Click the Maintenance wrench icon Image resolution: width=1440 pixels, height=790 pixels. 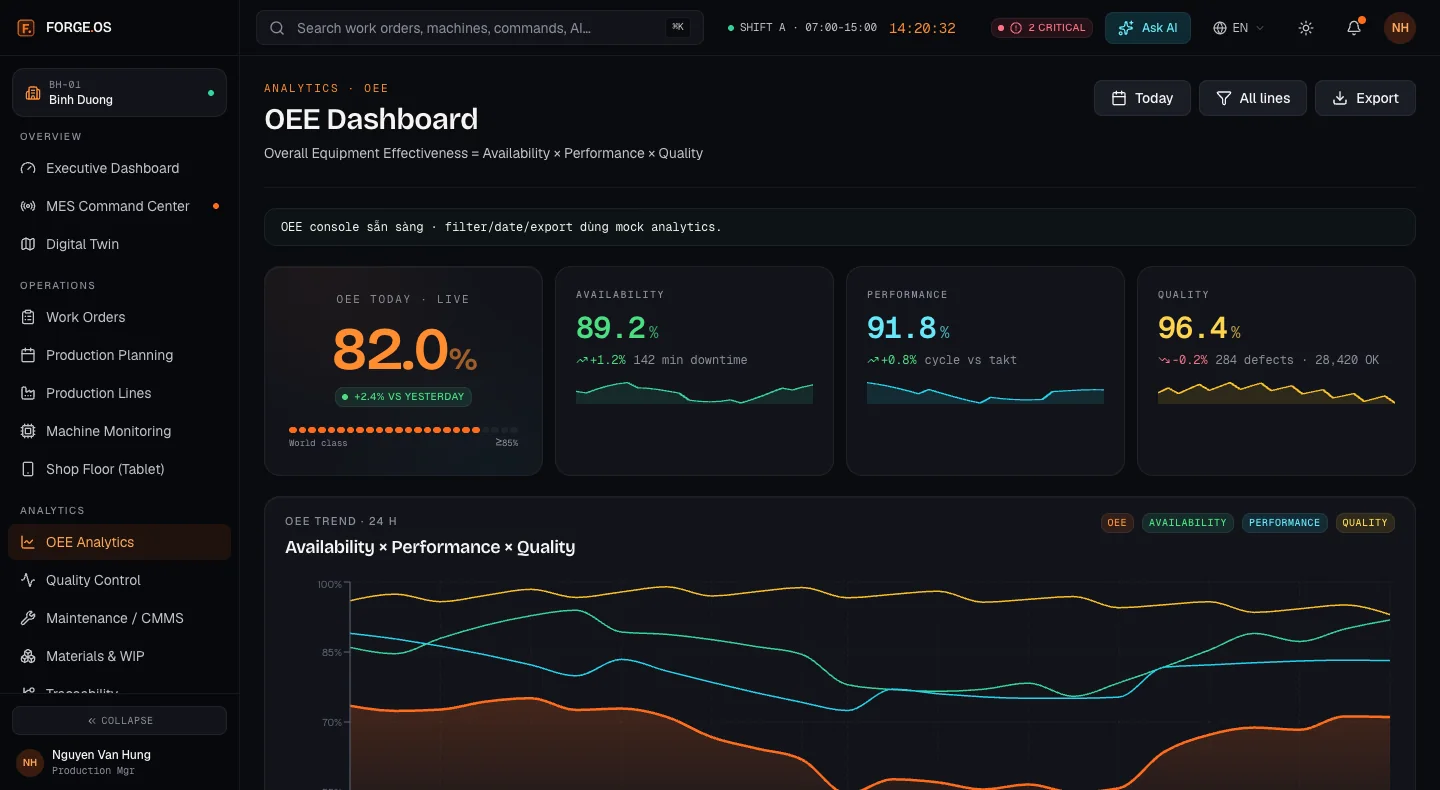28,618
